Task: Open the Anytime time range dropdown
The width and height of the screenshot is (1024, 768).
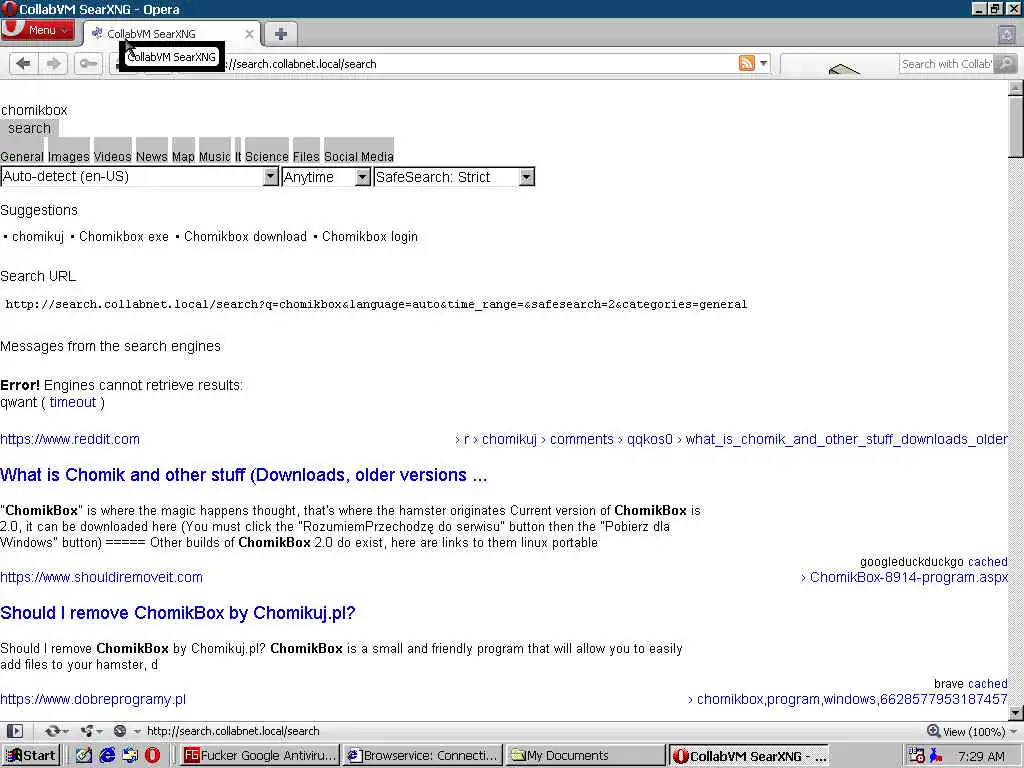Action: [327, 176]
